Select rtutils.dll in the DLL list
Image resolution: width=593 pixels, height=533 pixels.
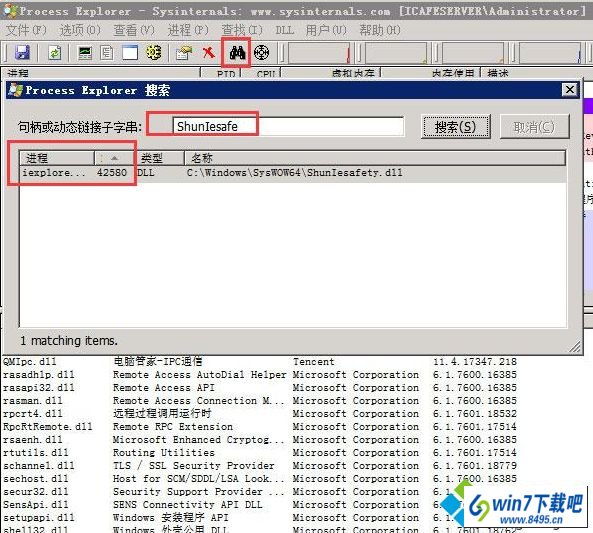coord(36,453)
